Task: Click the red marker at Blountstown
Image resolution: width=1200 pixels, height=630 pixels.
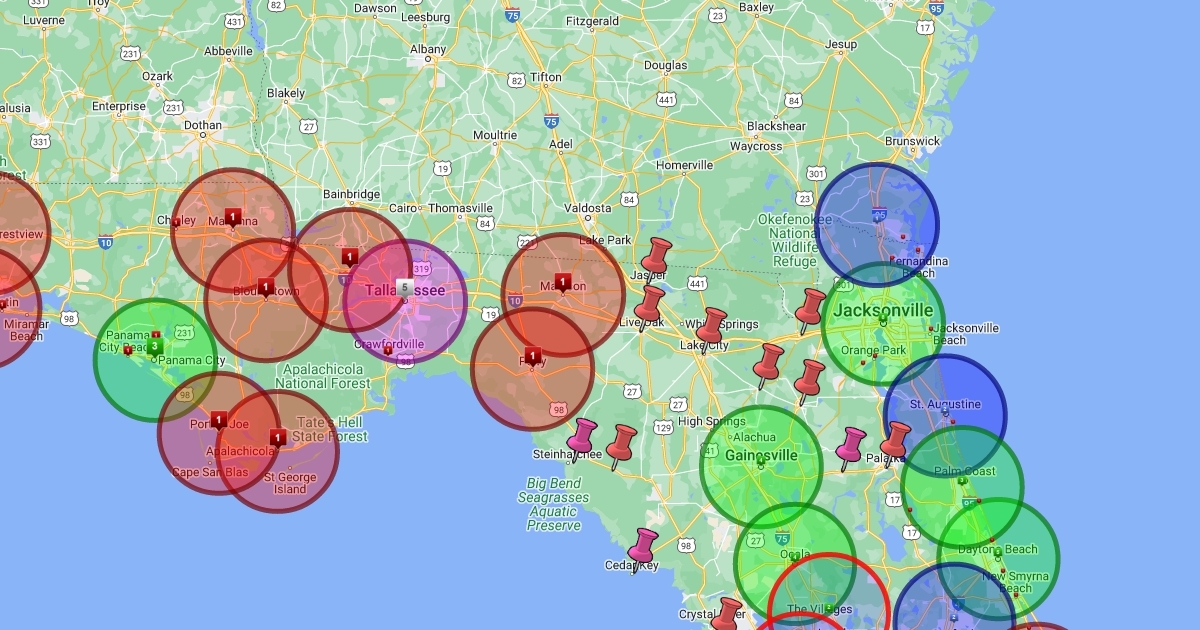Action: 266,286
